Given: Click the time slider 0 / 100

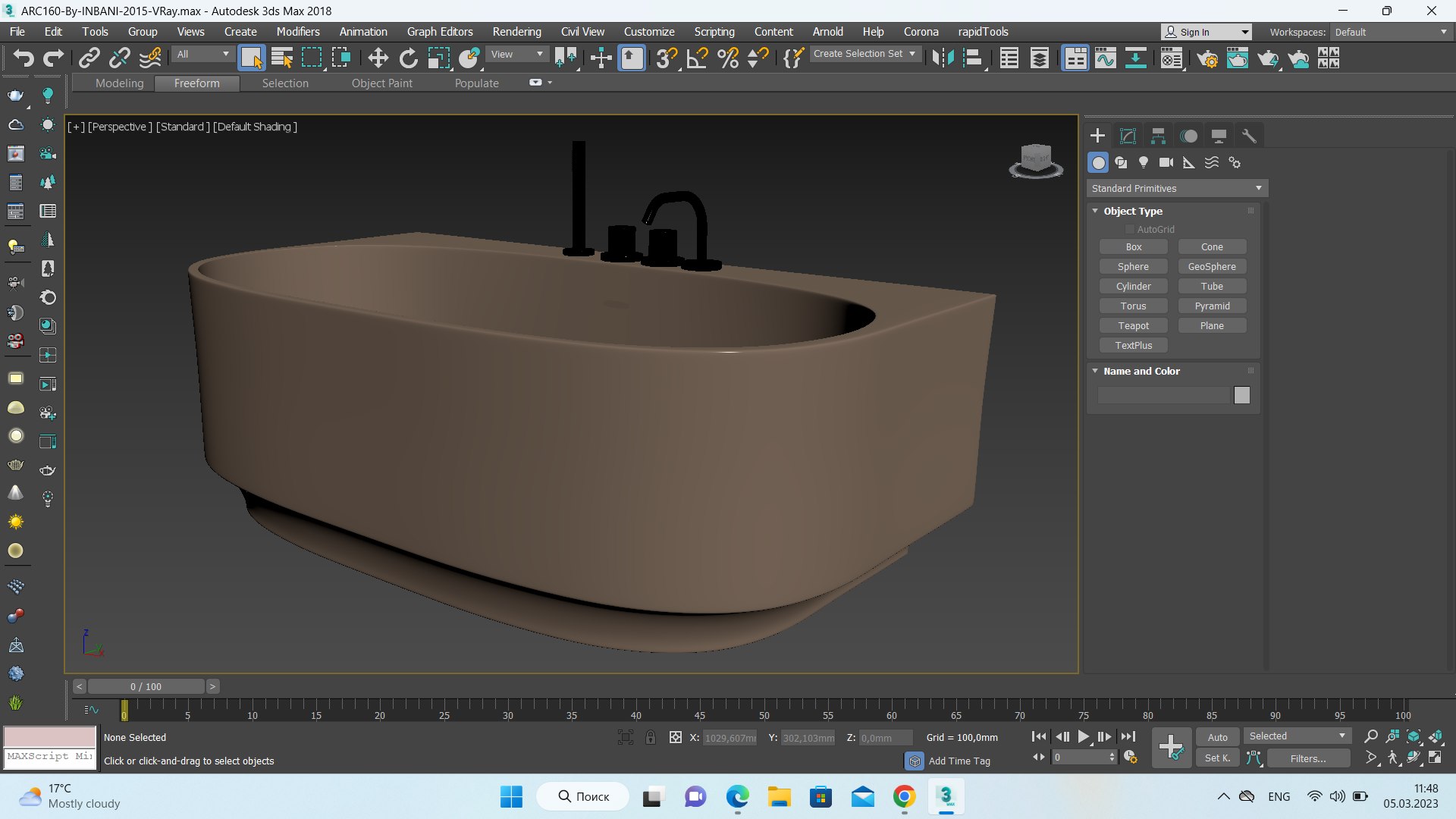Looking at the screenshot, I should point(146,686).
